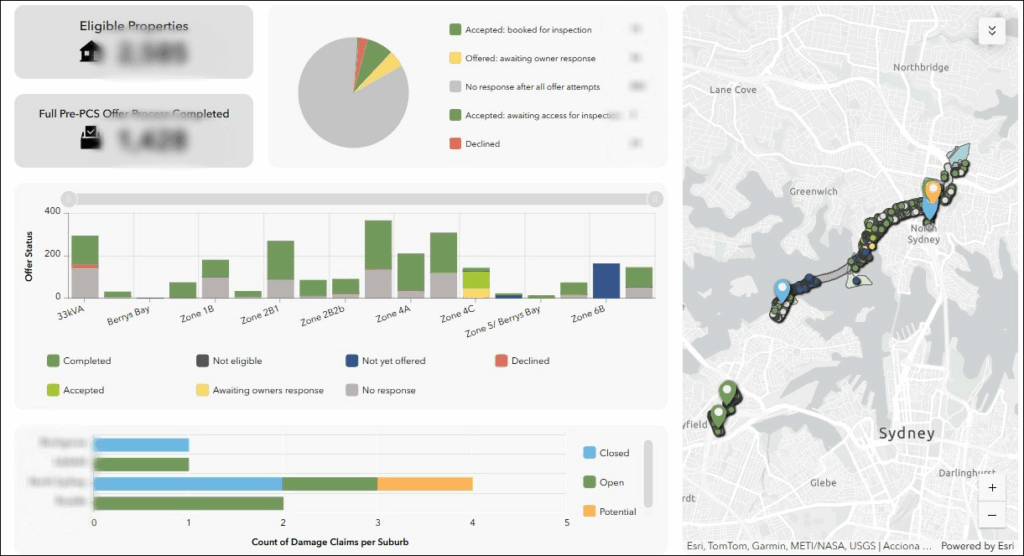Select 'Accepted: booked for inspection' pie legend entry
The image size is (1024, 556).
coord(520,29)
